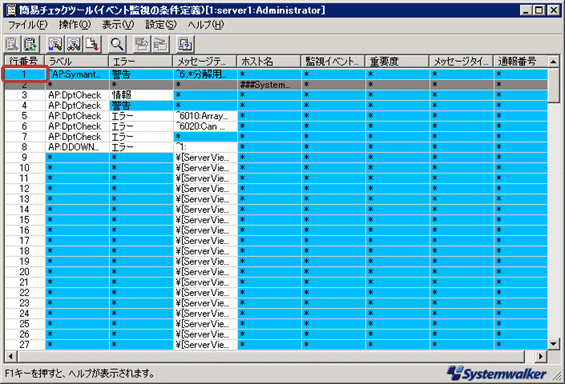The image size is (565, 384).
Task: Click AP:DptCheck label in row 3
Action: (77, 95)
